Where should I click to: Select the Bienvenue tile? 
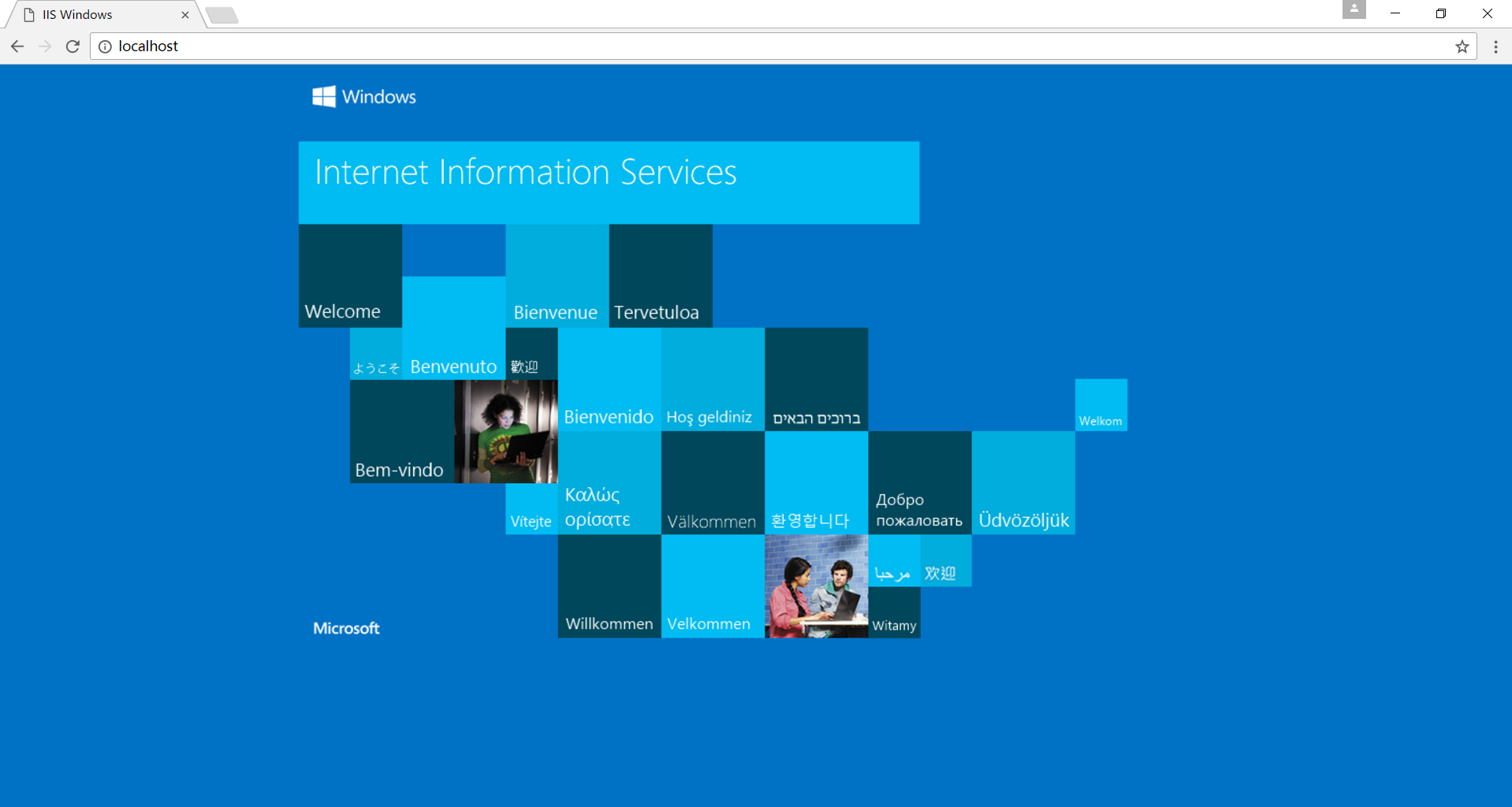(x=556, y=275)
